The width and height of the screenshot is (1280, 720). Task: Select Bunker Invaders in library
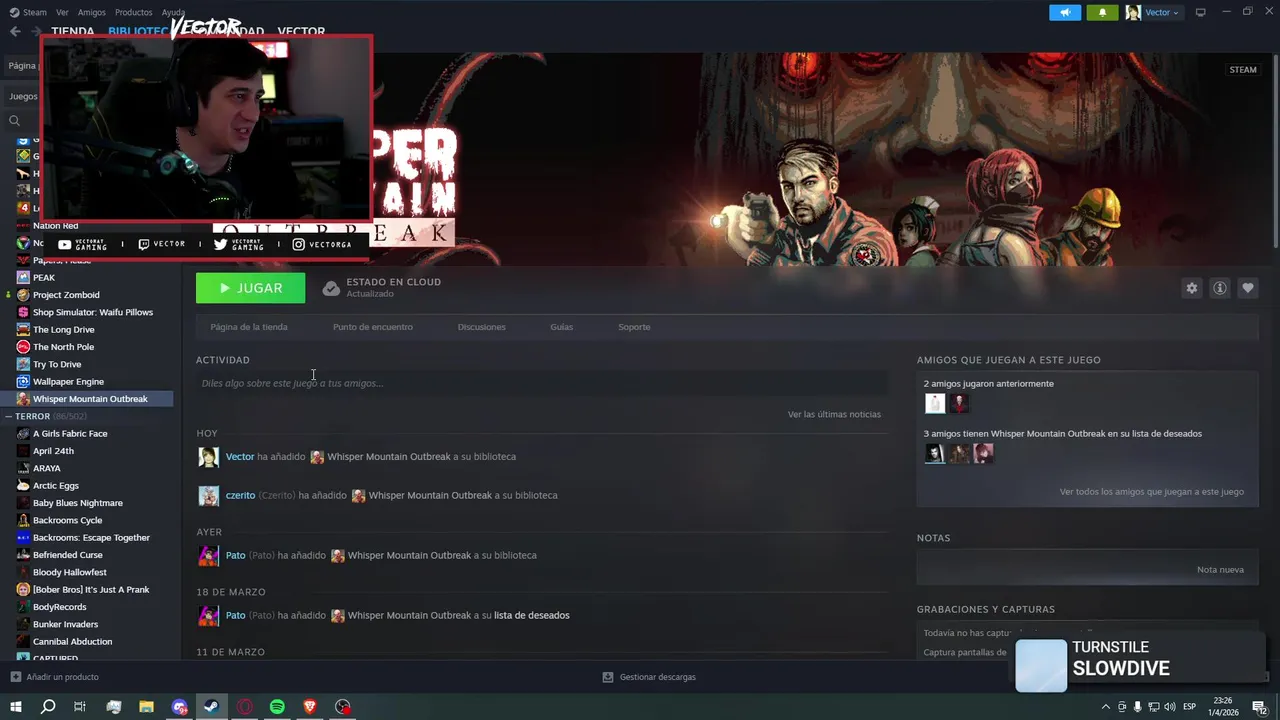[65, 624]
